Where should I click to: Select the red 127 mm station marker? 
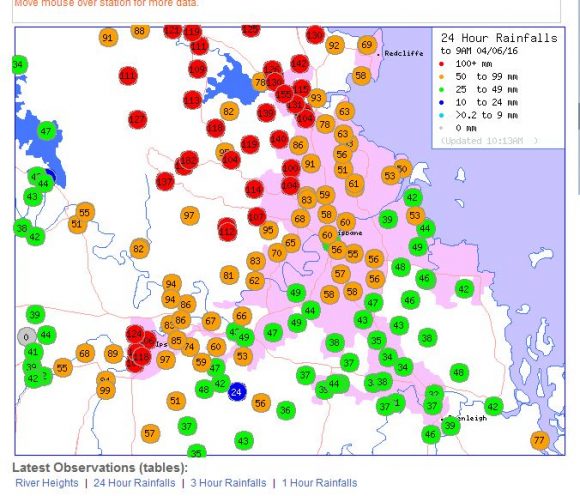click(137, 119)
